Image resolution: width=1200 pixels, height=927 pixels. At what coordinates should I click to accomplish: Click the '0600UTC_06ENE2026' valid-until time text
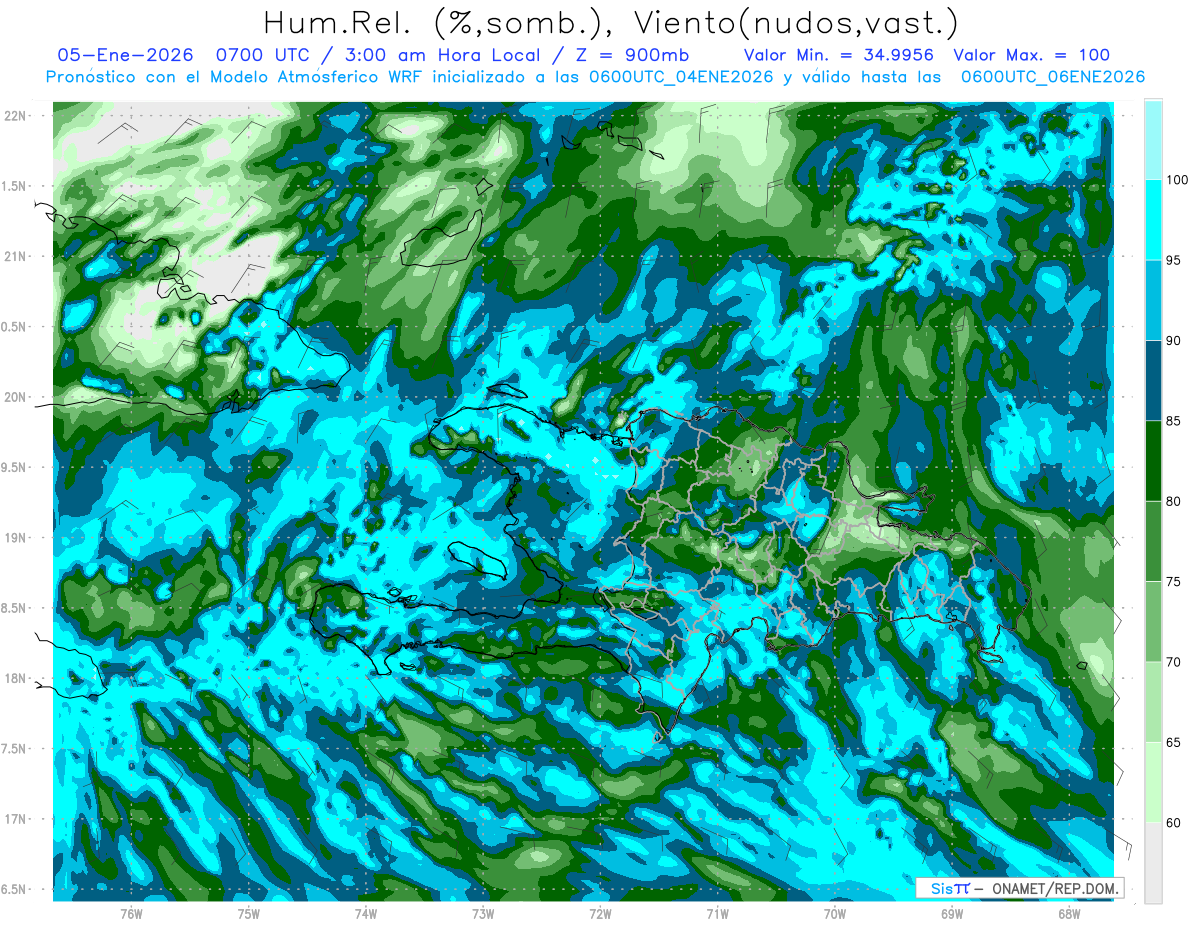1053,77
